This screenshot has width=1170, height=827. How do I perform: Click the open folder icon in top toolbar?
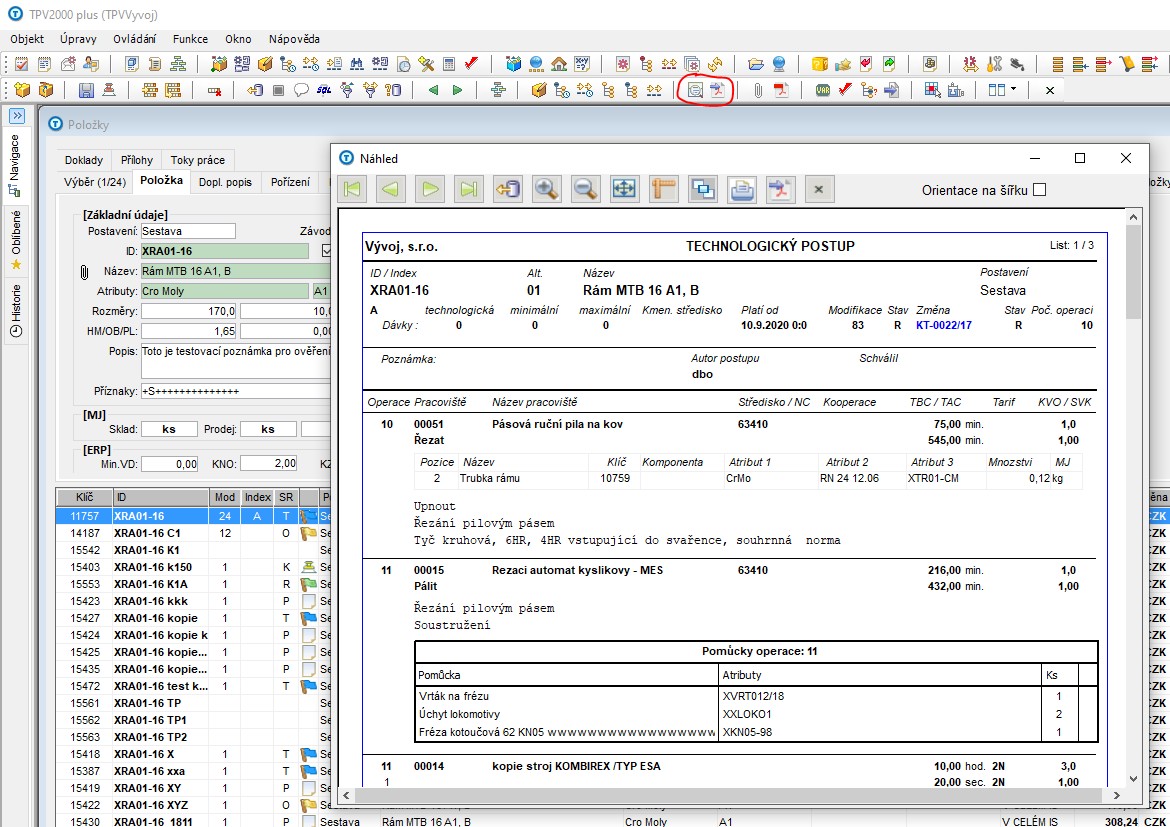coord(756,64)
